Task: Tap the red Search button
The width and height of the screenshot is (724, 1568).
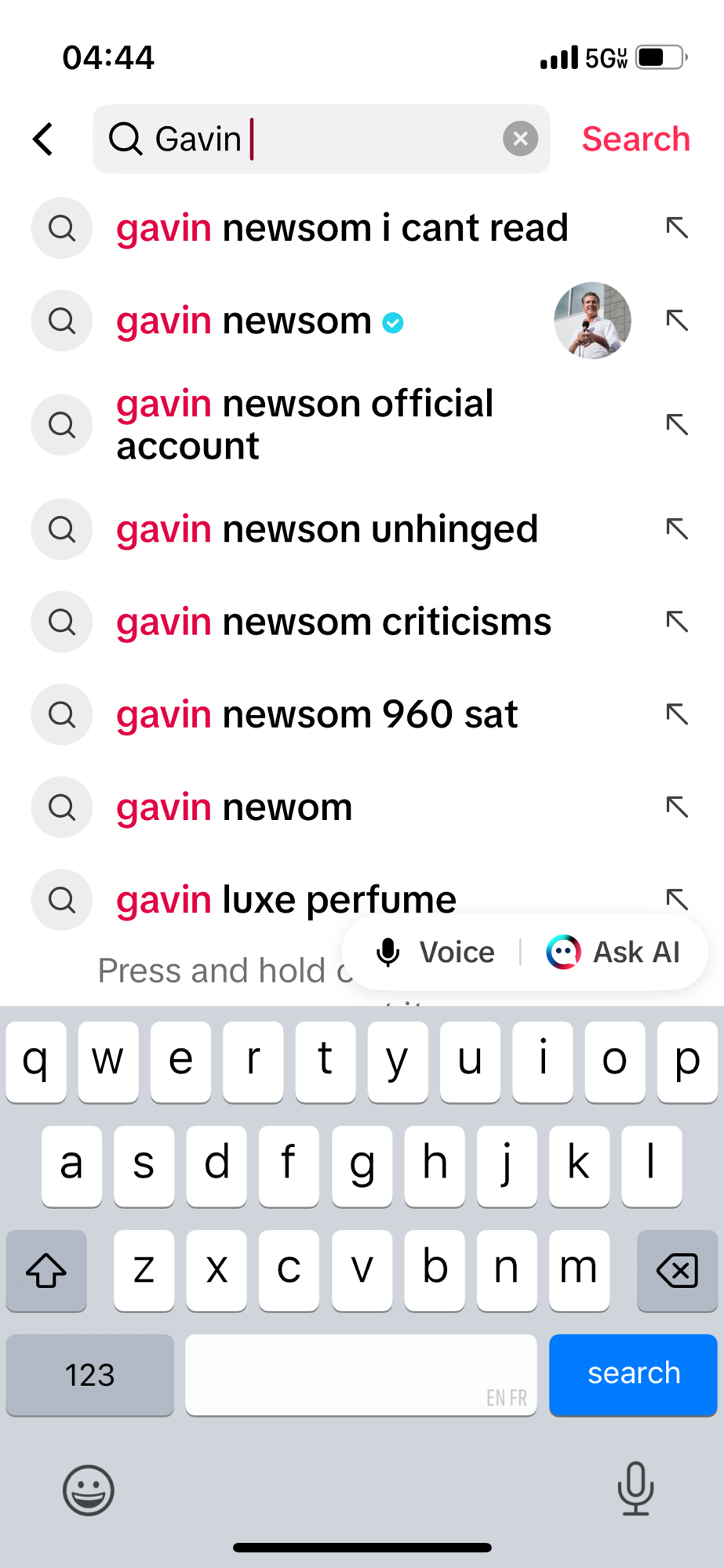Action: (635, 140)
